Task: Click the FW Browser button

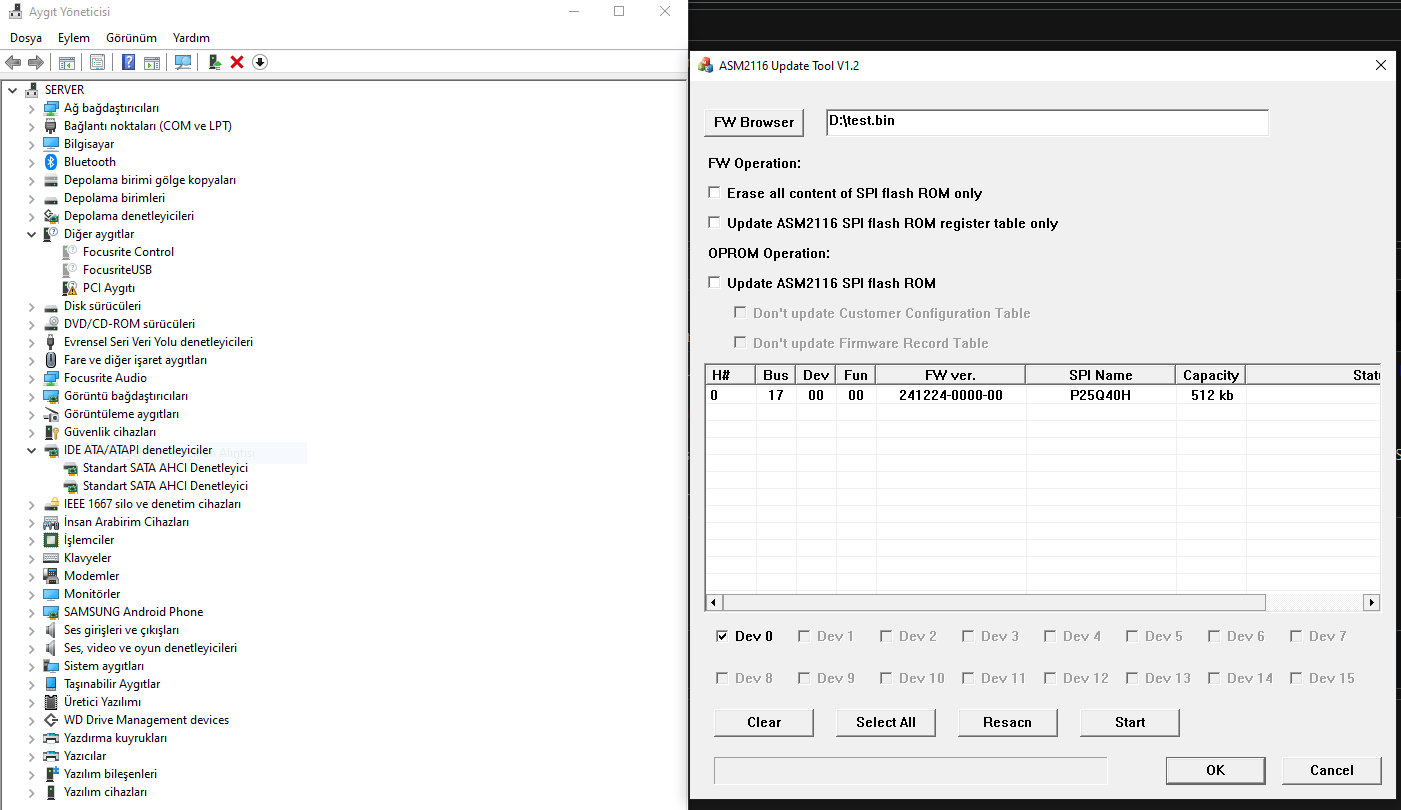Action: click(x=754, y=122)
